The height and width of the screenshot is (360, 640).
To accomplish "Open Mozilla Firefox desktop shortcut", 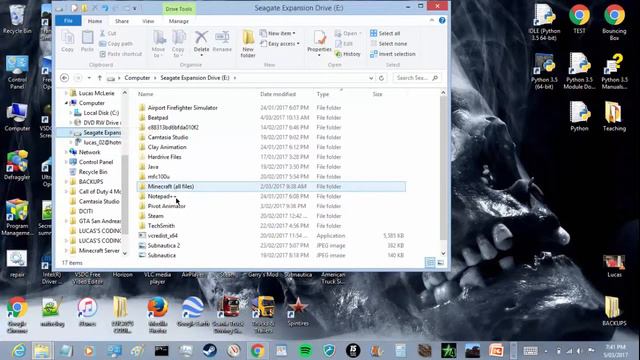I will pyautogui.click(x=158, y=315).
